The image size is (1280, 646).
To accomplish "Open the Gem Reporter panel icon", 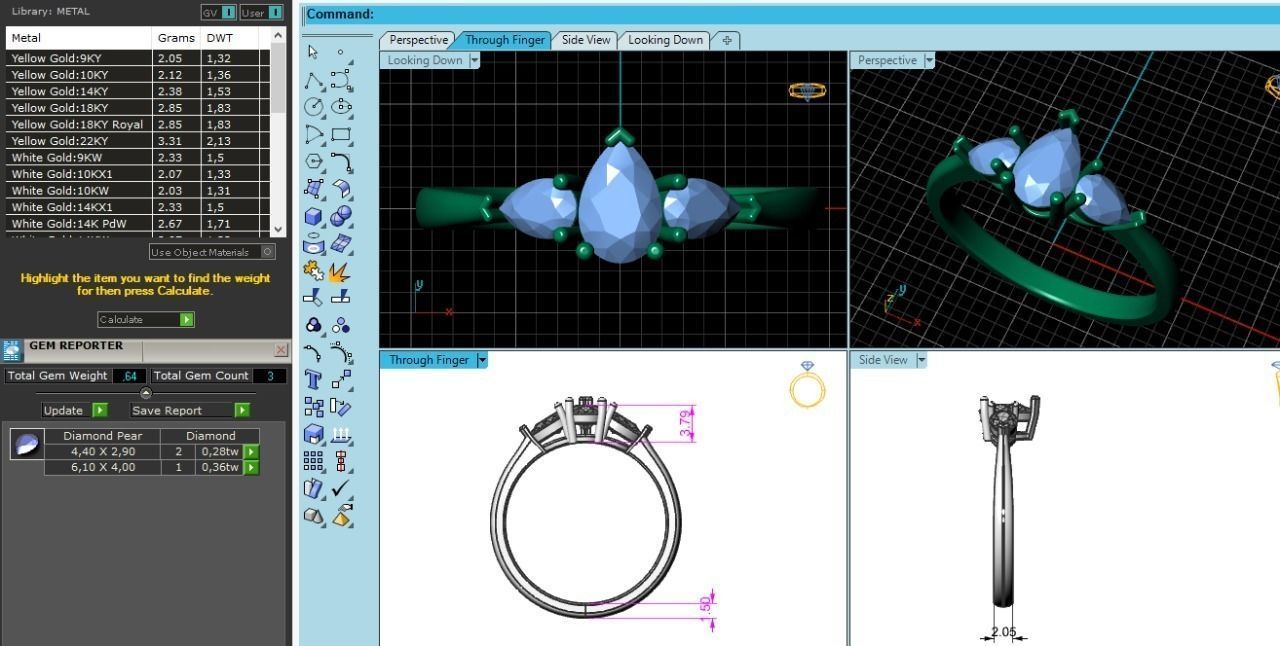I will (12, 350).
